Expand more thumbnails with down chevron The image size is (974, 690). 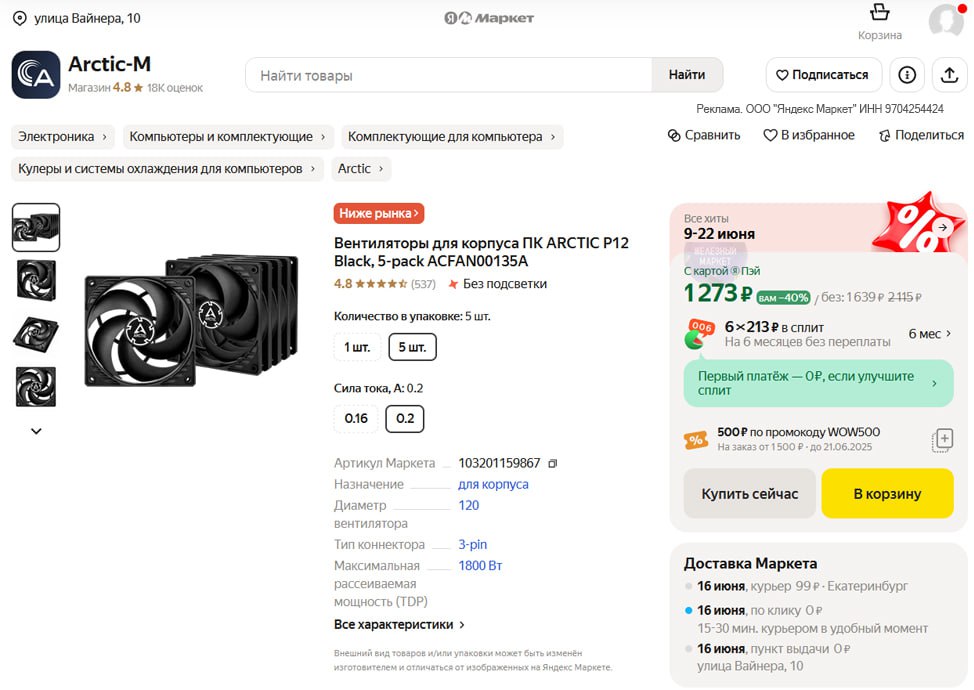36,431
